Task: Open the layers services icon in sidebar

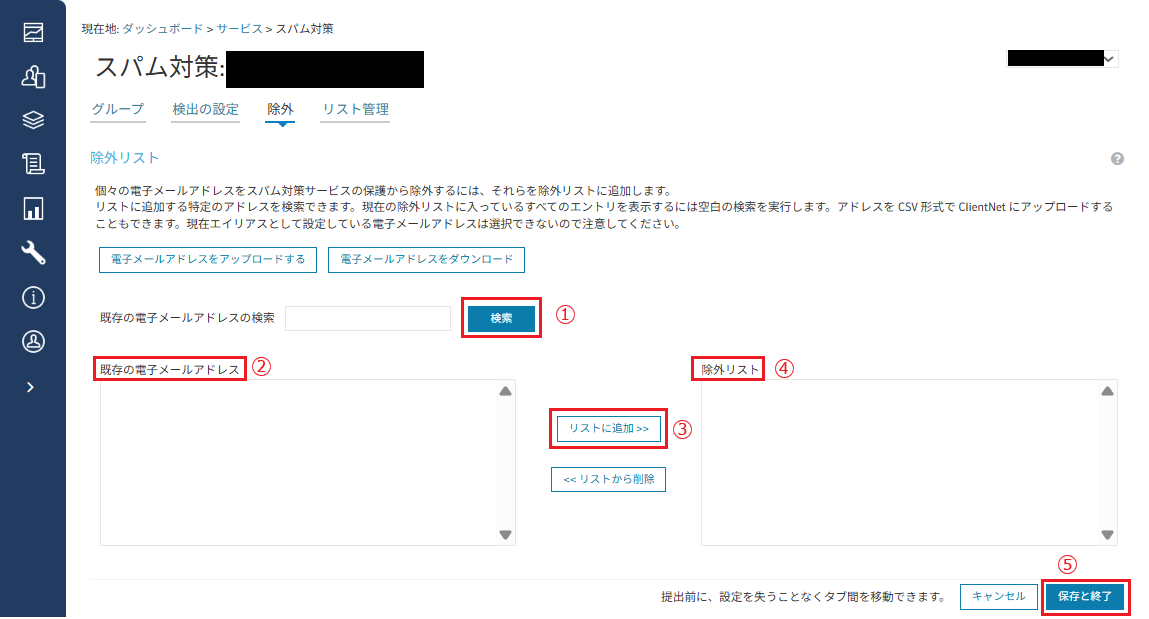Action: 33,120
